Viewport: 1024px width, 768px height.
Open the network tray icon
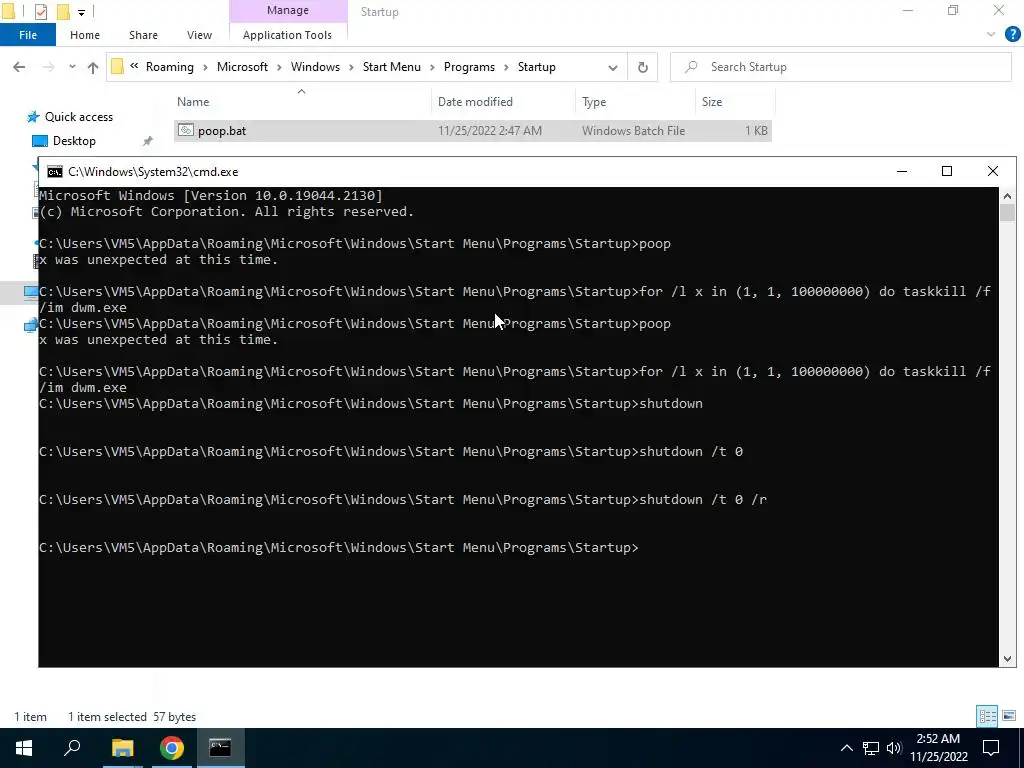point(871,748)
